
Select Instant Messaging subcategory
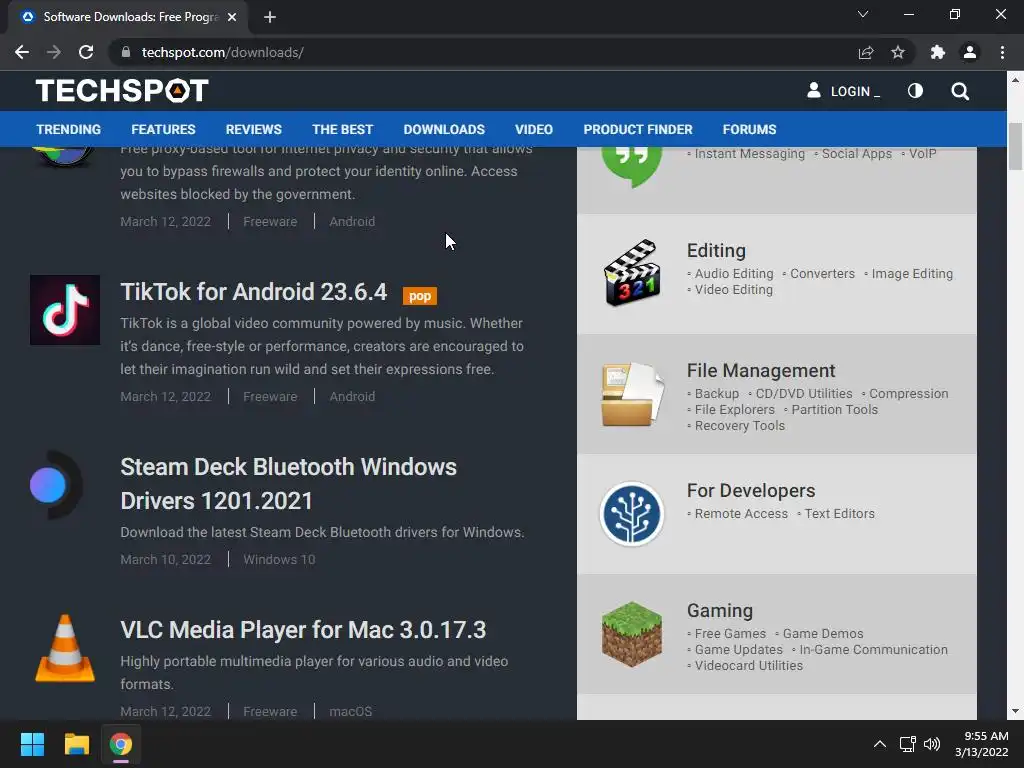pyautogui.click(x=750, y=153)
